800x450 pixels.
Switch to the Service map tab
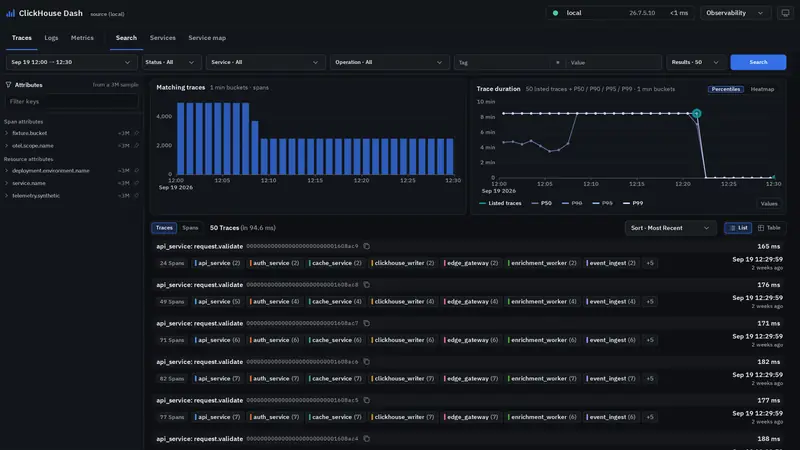207,38
